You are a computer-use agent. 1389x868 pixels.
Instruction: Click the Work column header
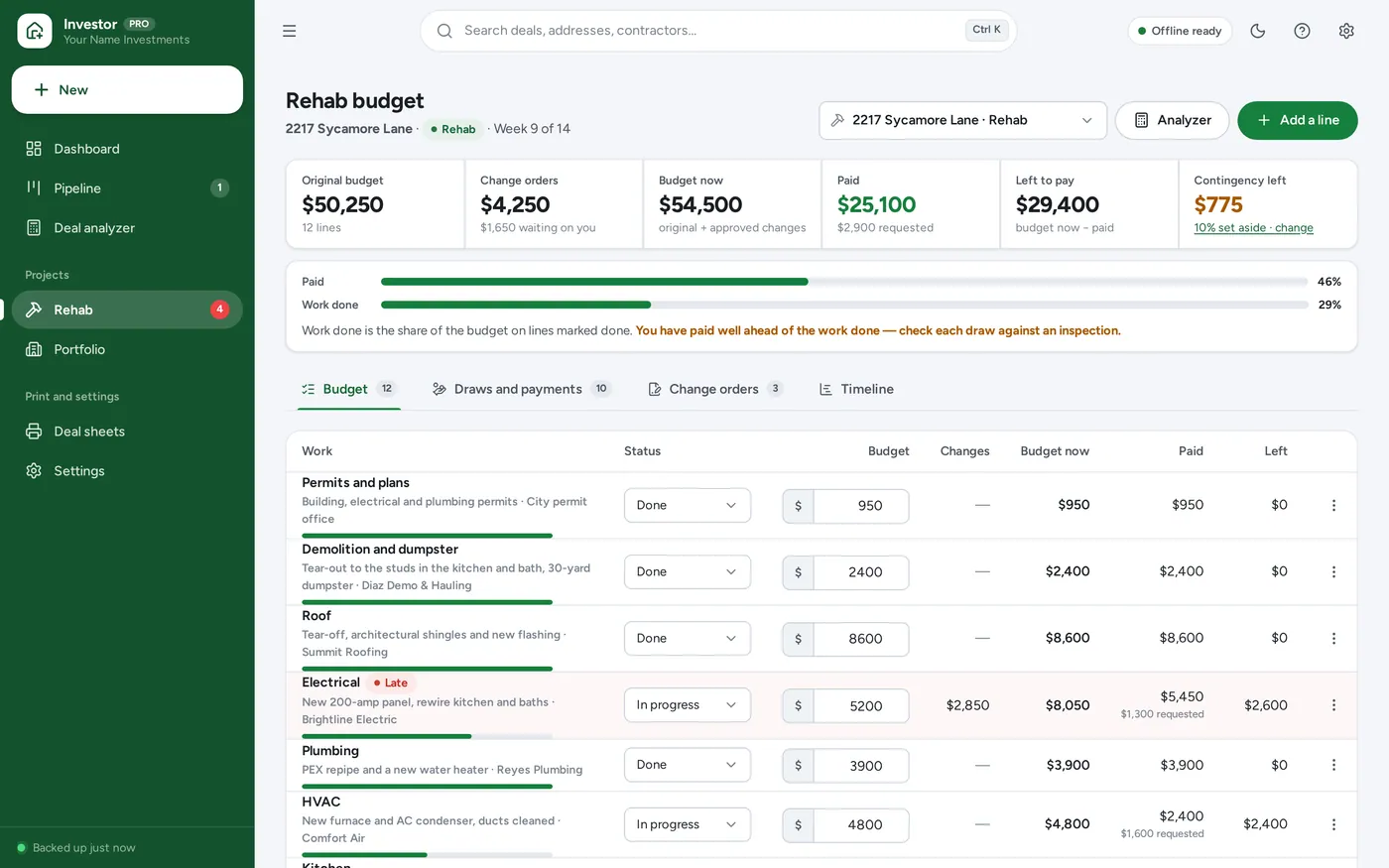tap(317, 451)
